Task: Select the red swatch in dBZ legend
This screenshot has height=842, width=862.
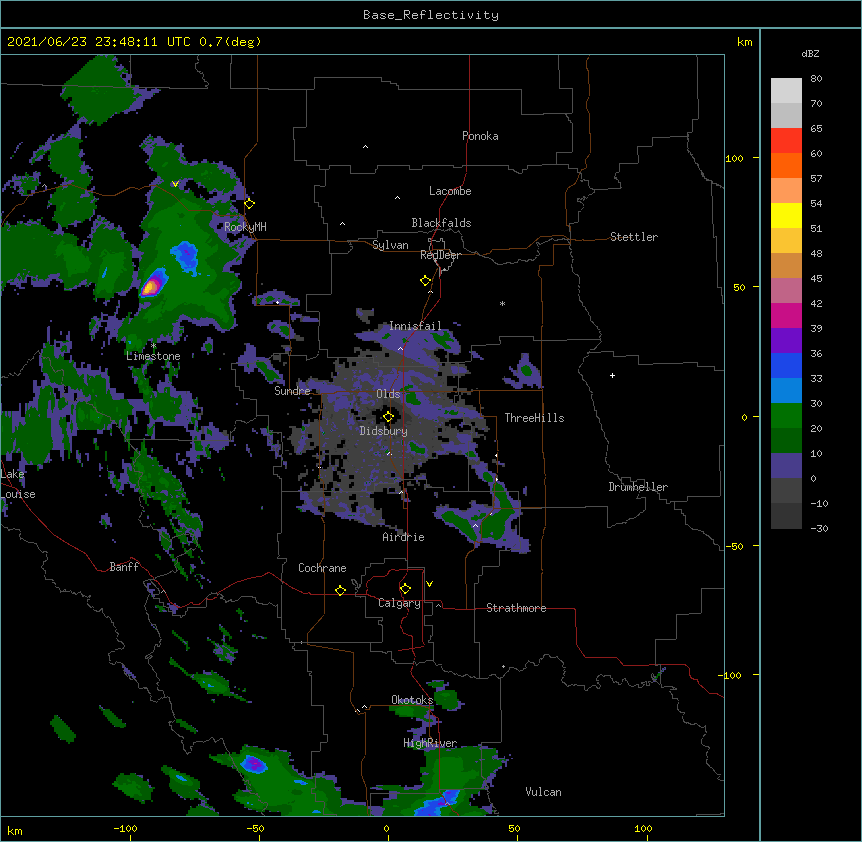Action: coord(786,140)
